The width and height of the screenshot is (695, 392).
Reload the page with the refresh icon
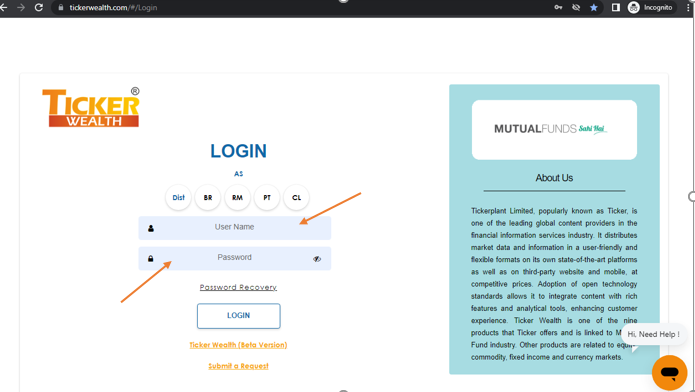tap(39, 8)
